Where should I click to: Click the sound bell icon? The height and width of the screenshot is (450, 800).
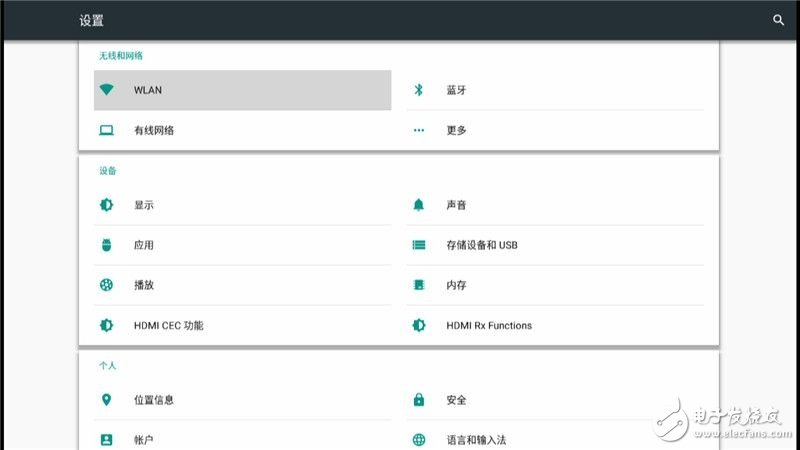tap(419, 205)
